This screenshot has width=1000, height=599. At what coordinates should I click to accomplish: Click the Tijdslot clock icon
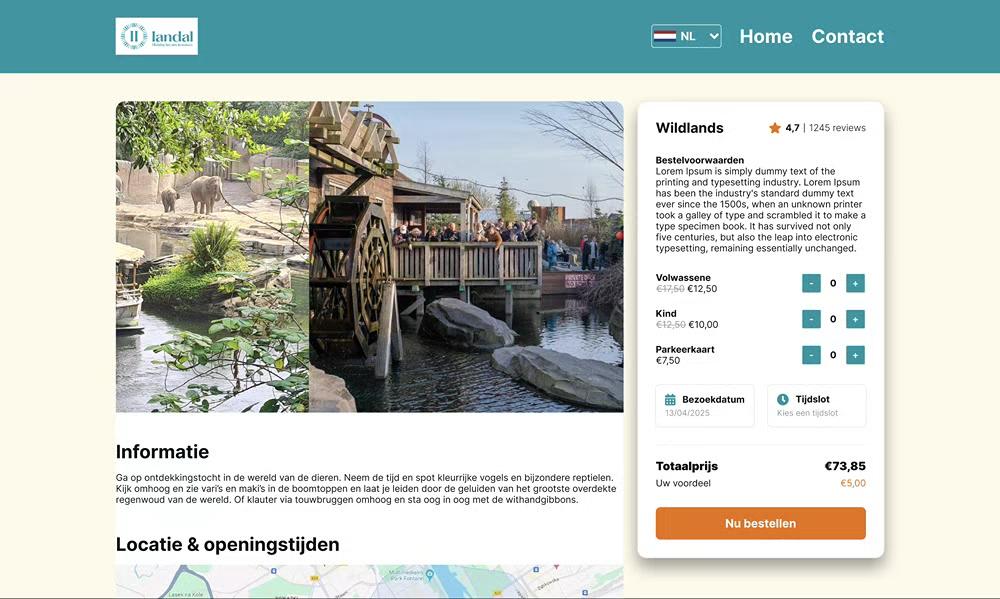783,399
